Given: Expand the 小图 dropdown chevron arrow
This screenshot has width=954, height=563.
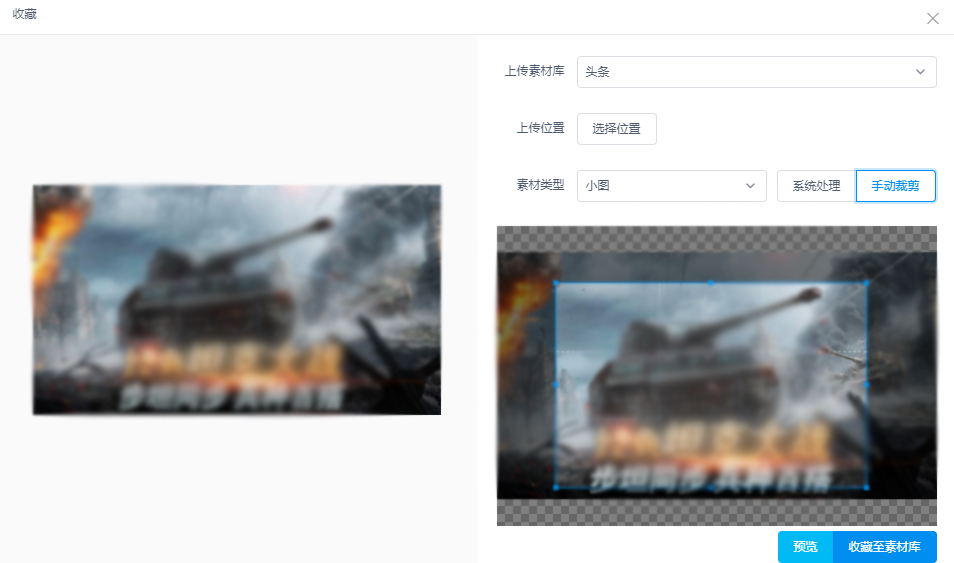Looking at the screenshot, I should click(x=750, y=186).
